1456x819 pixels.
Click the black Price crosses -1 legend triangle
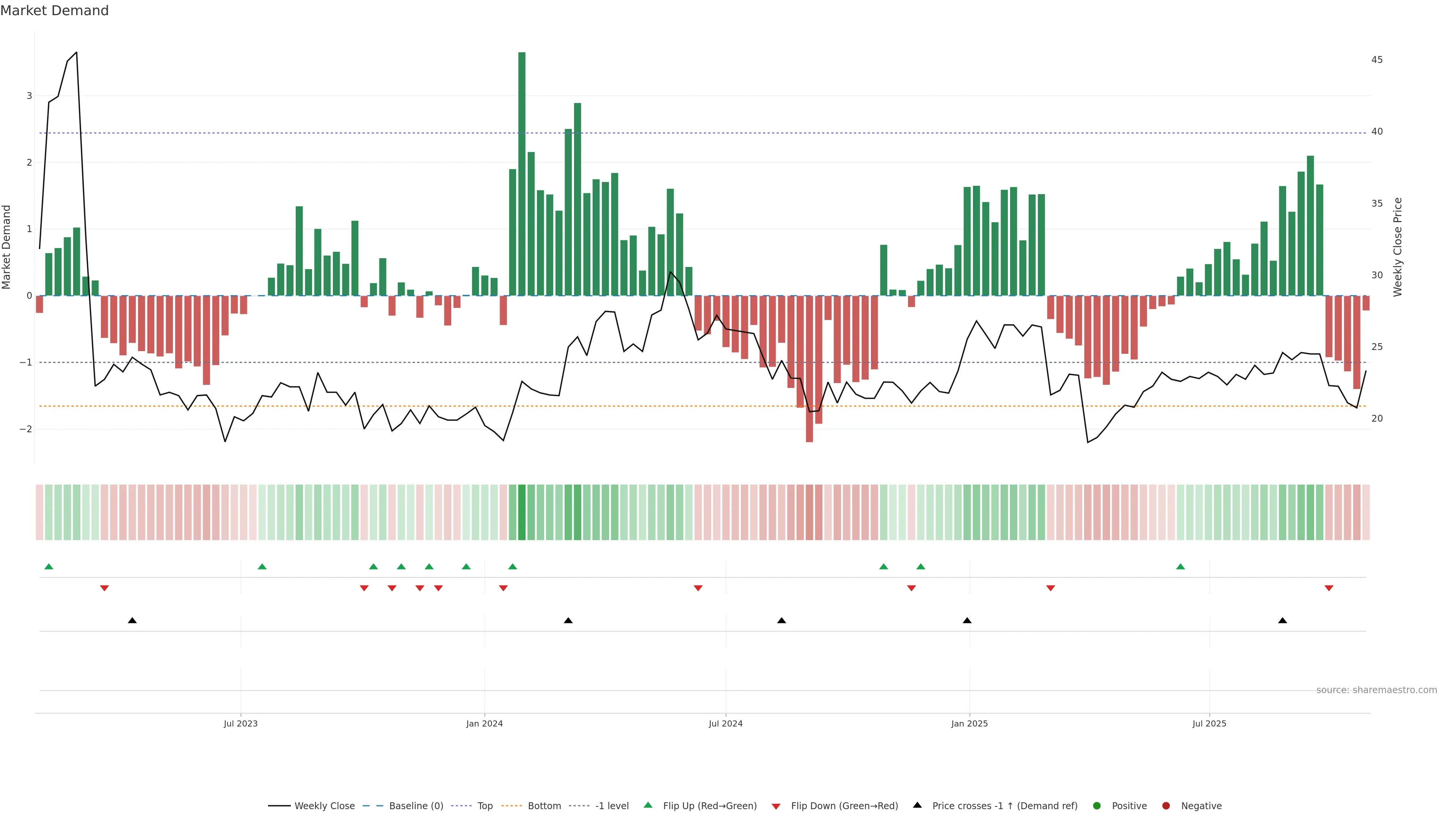[917, 805]
